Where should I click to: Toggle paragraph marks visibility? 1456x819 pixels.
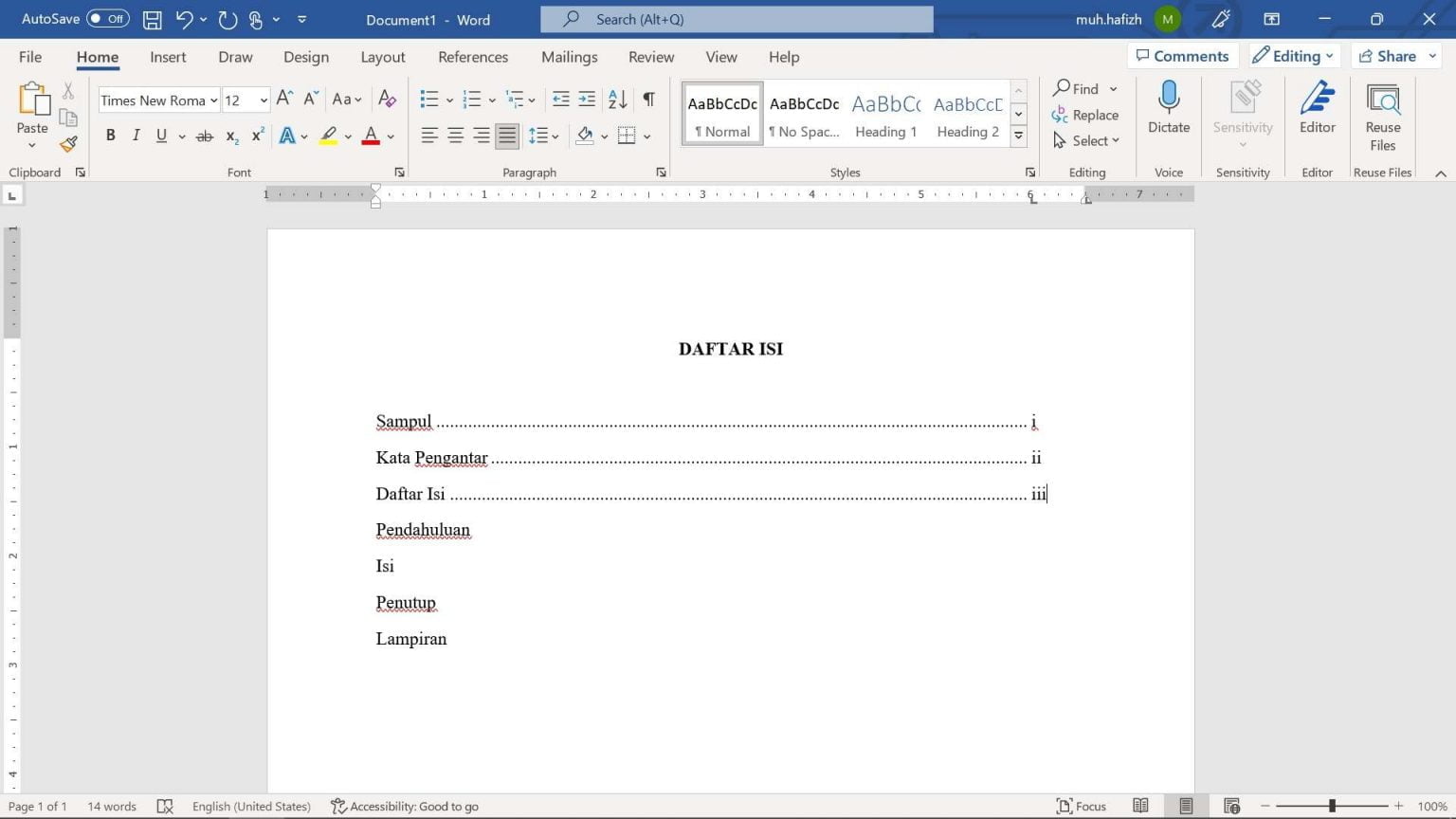[648, 99]
